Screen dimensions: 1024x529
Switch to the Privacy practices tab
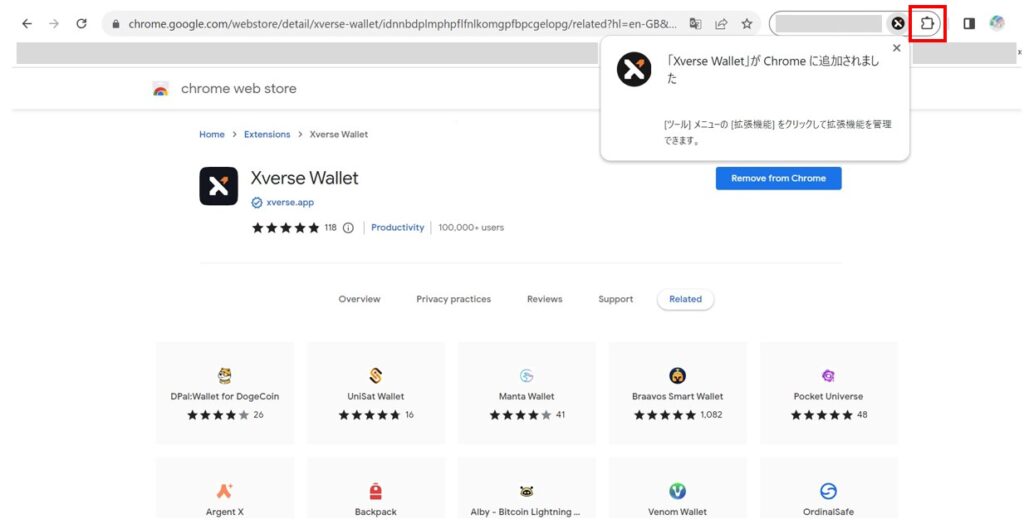(x=453, y=299)
